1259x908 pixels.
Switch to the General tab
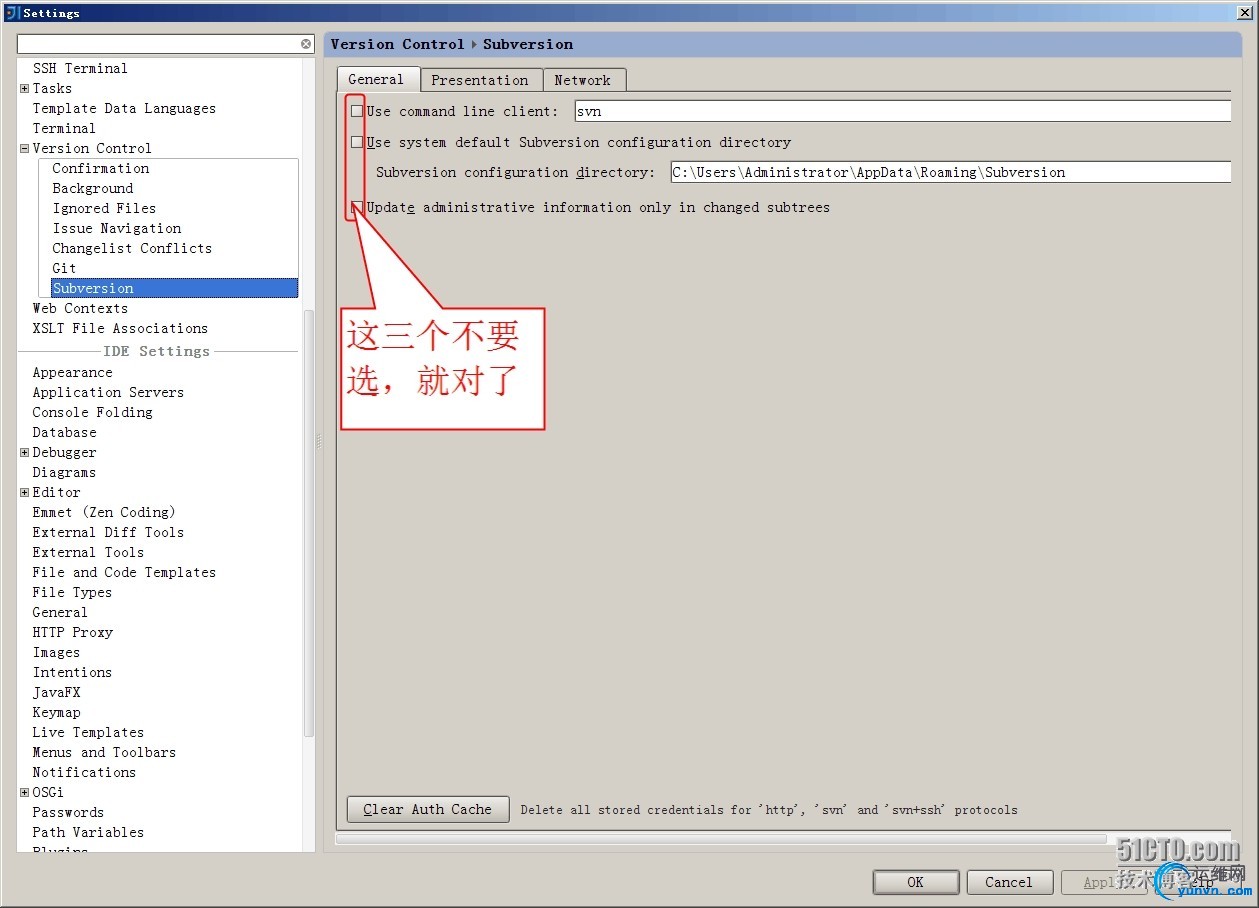pos(377,80)
